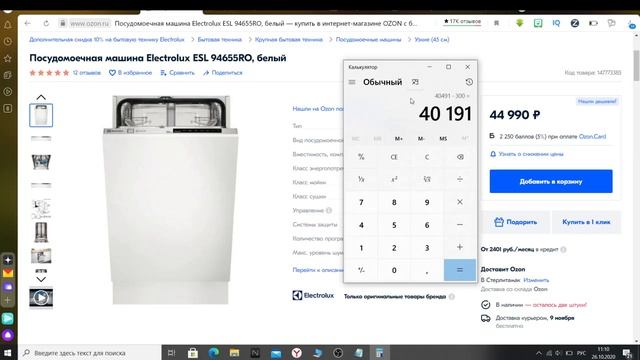Open the Electrolux brand logo link
The image size is (640, 360).
point(313,295)
